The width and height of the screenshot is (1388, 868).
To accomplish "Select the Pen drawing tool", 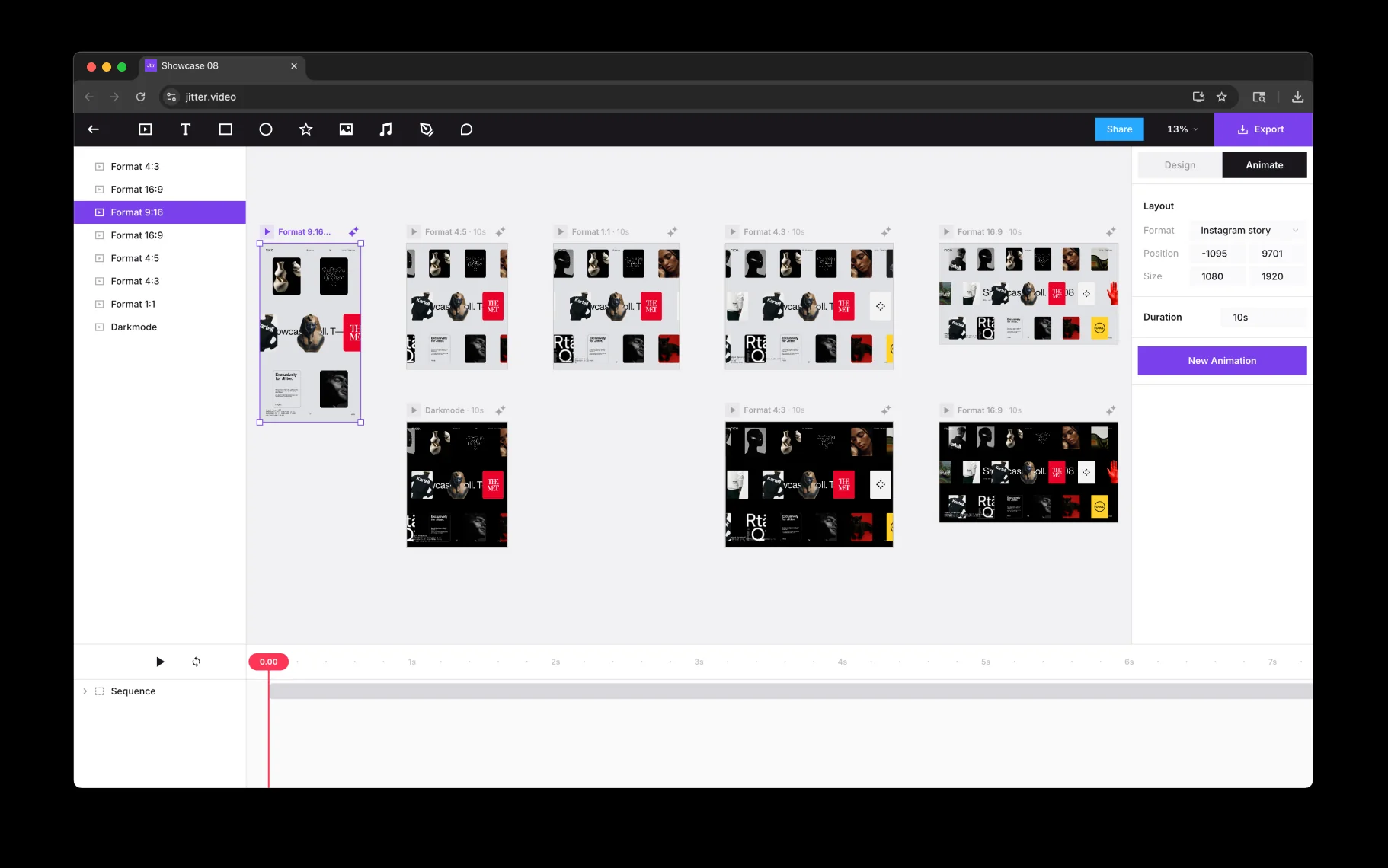I will 427,129.
